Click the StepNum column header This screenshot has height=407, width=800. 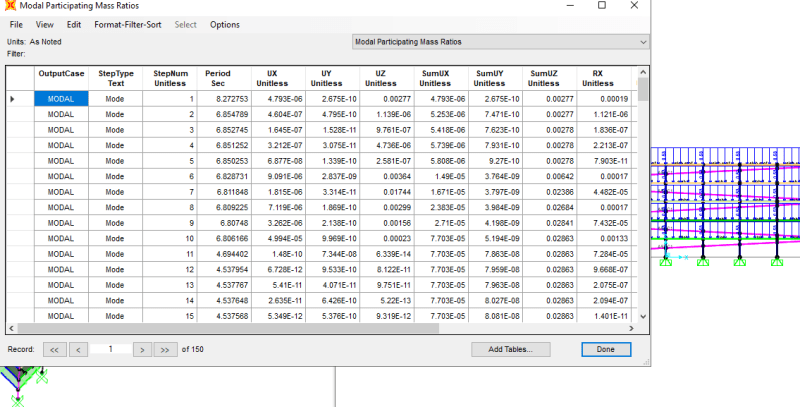pos(170,79)
